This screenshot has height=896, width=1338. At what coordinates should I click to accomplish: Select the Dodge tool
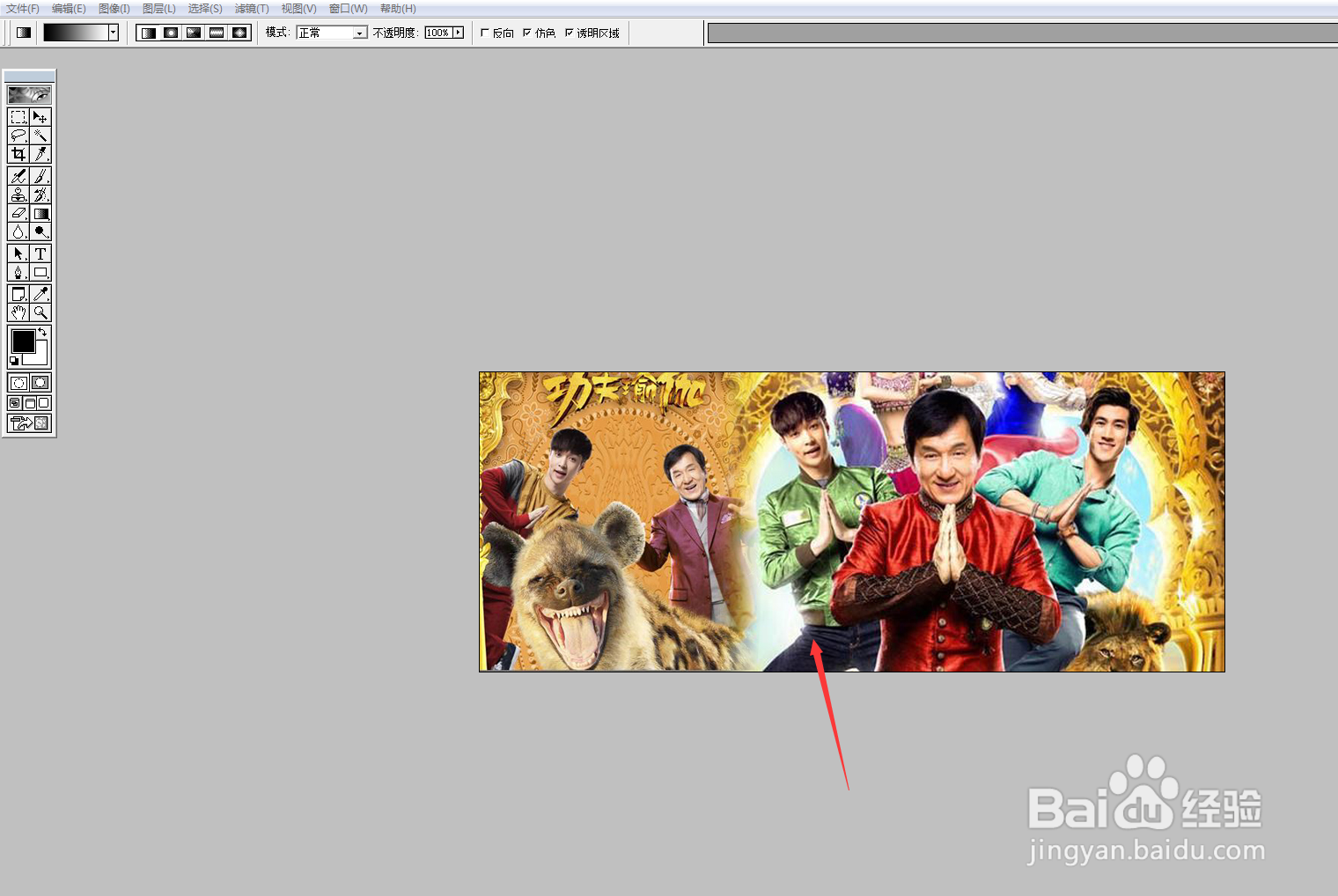(x=40, y=231)
